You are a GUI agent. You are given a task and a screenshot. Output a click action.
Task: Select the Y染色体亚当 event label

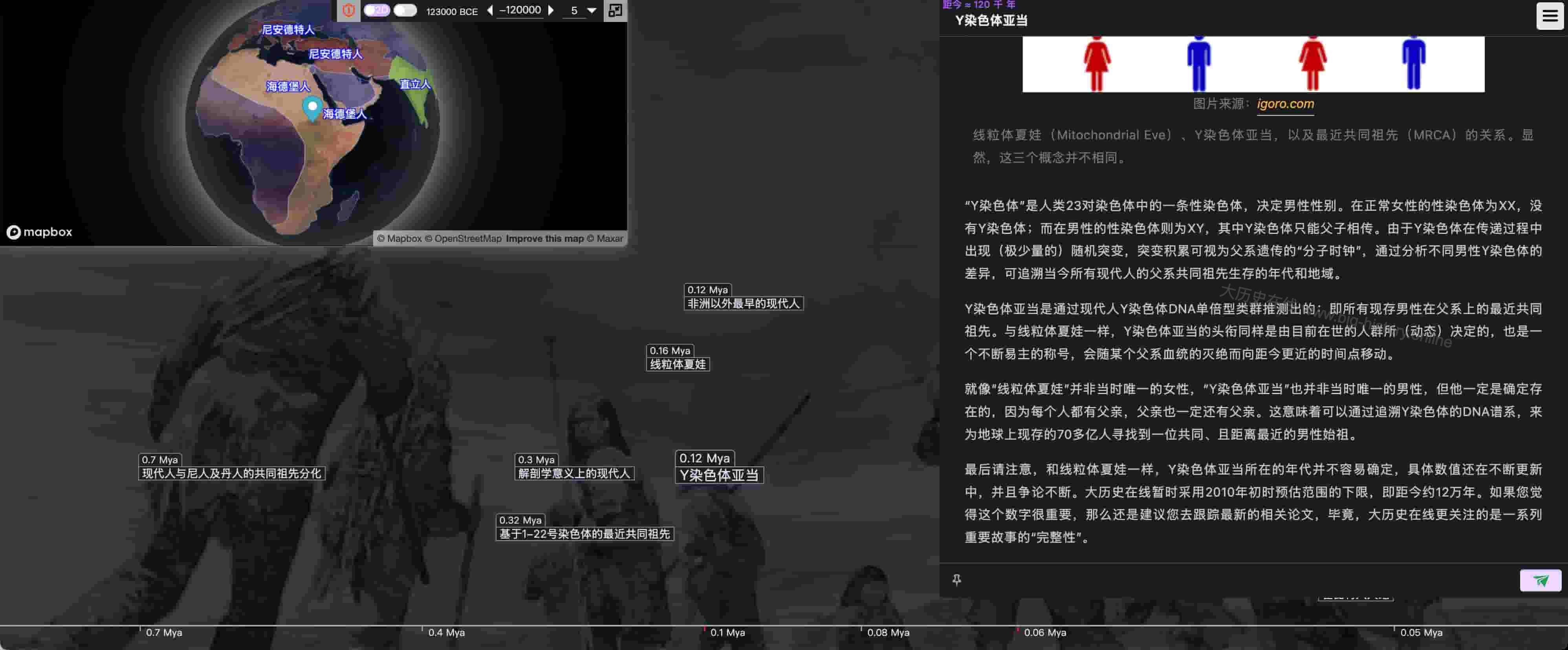tap(721, 476)
